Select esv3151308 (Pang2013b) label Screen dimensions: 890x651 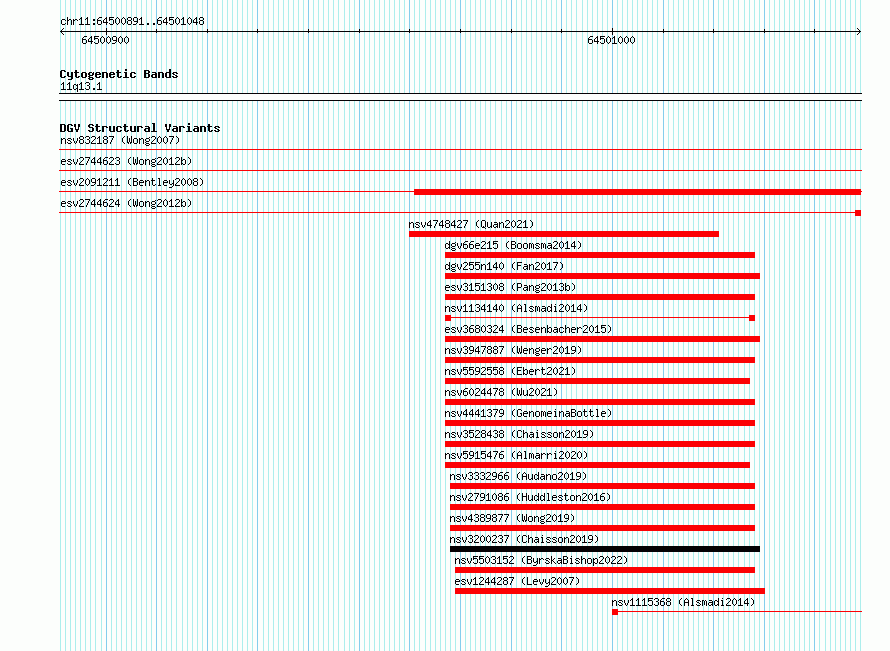click(510, 287)
